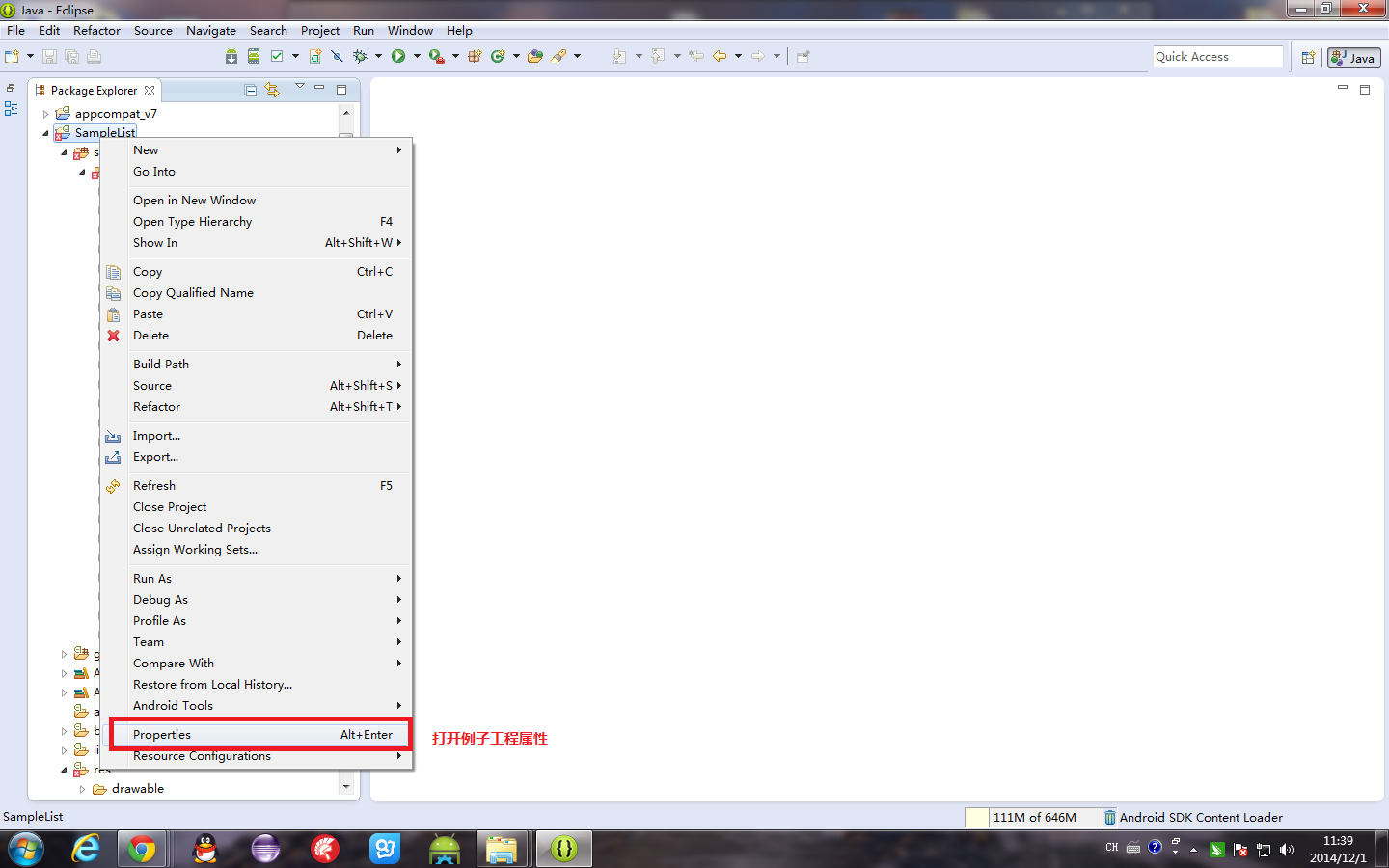Click the volume speaker tray icon

point(1287,850)
